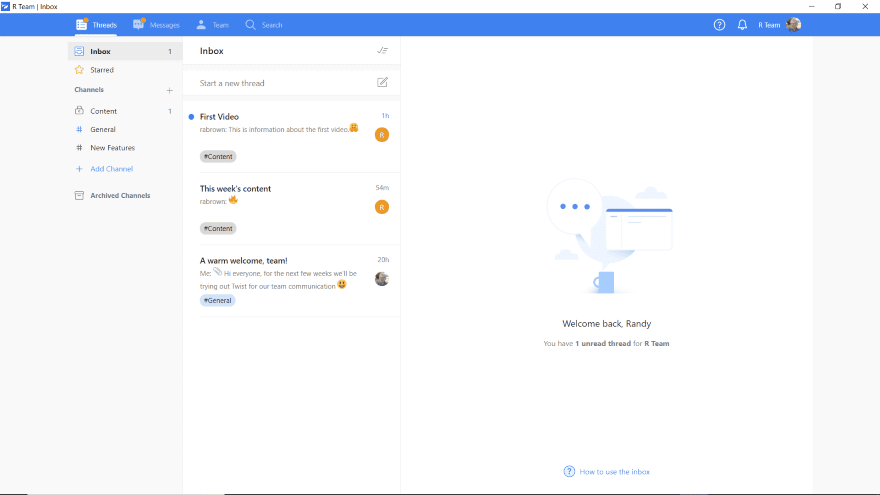Click attachment paperclip in welcome thread
This screenshot has height=495, width=880.
click(x=217, y=272)
